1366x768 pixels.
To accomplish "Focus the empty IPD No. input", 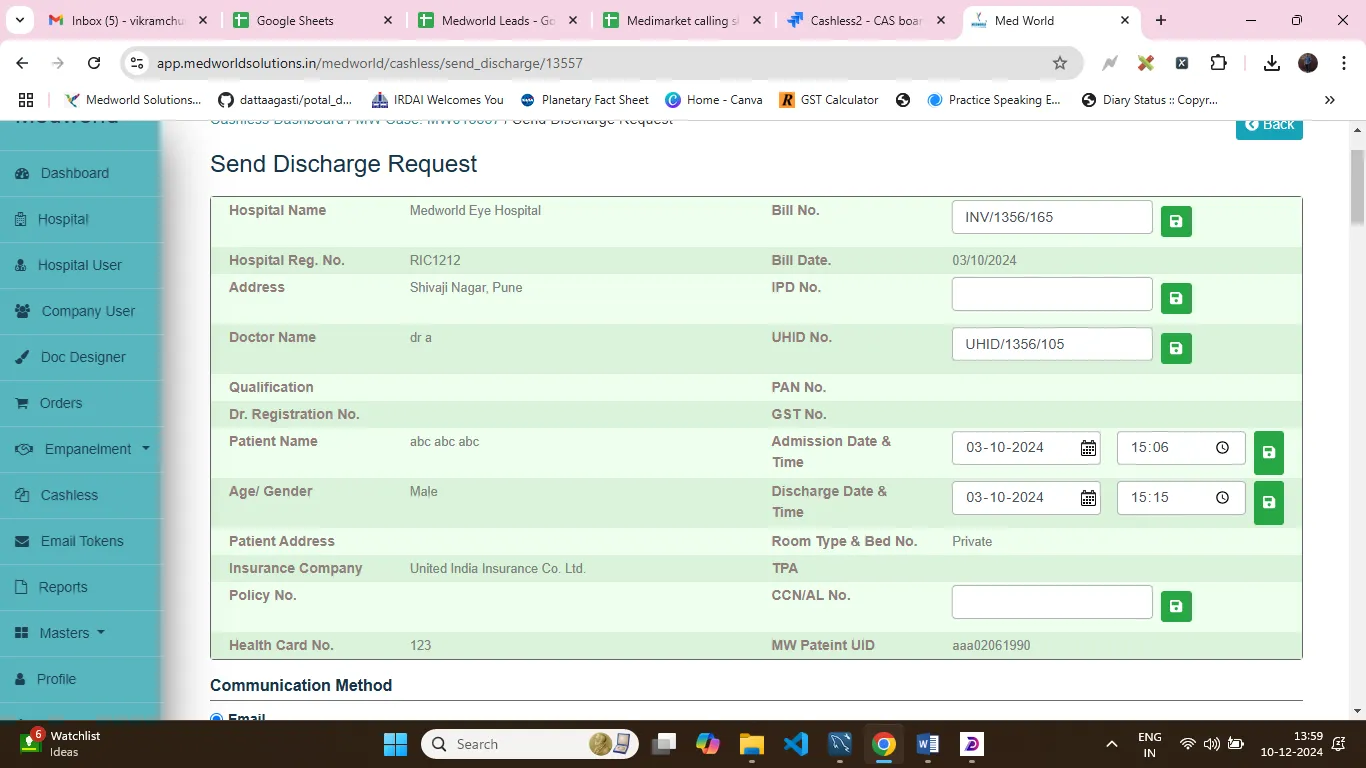I will (1052, 294).
